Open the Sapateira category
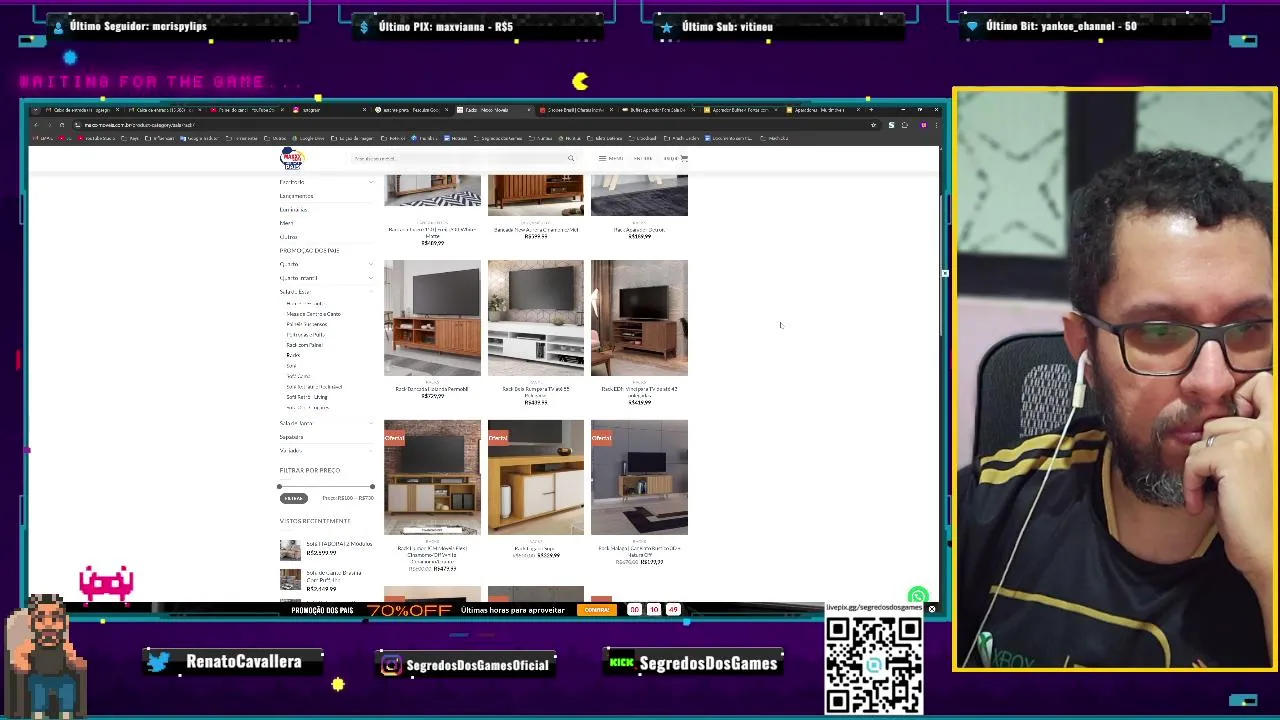This screenshot has height=720, width=1280. click(291, 437)
